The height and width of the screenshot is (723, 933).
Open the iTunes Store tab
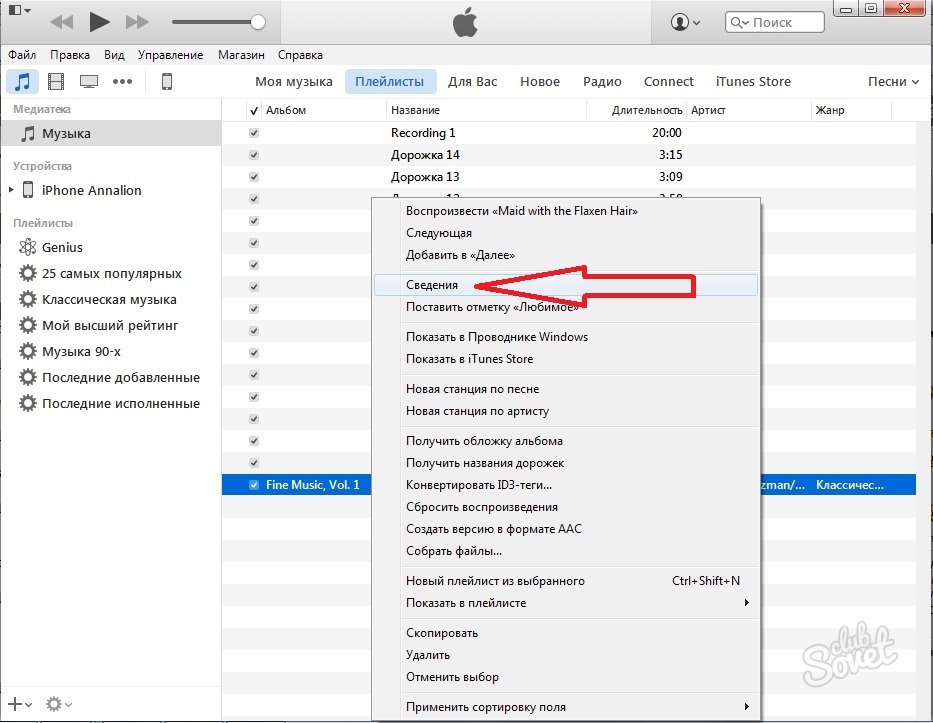tap(753, 82)
